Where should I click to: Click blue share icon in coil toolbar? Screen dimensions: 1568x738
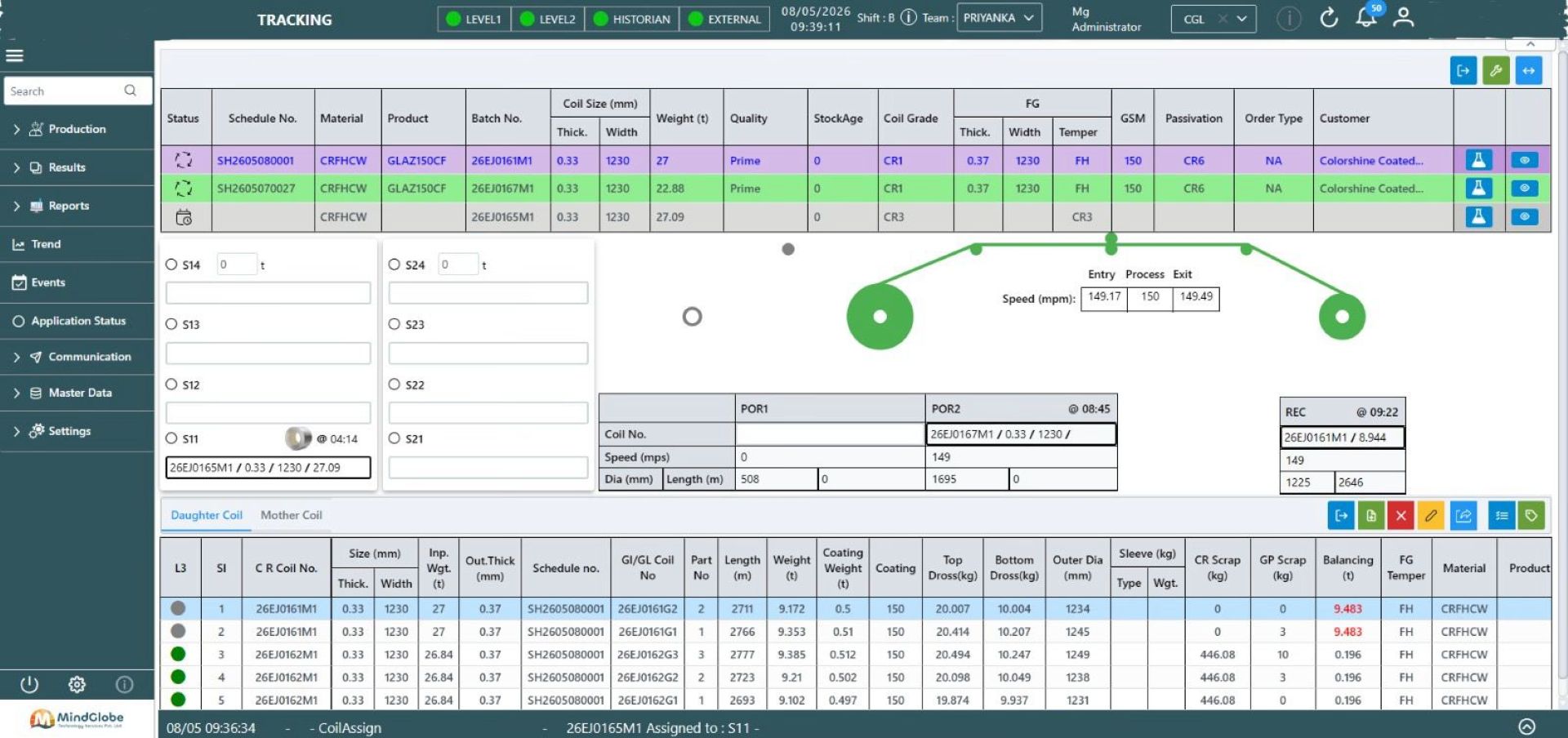coord(1463,515)
